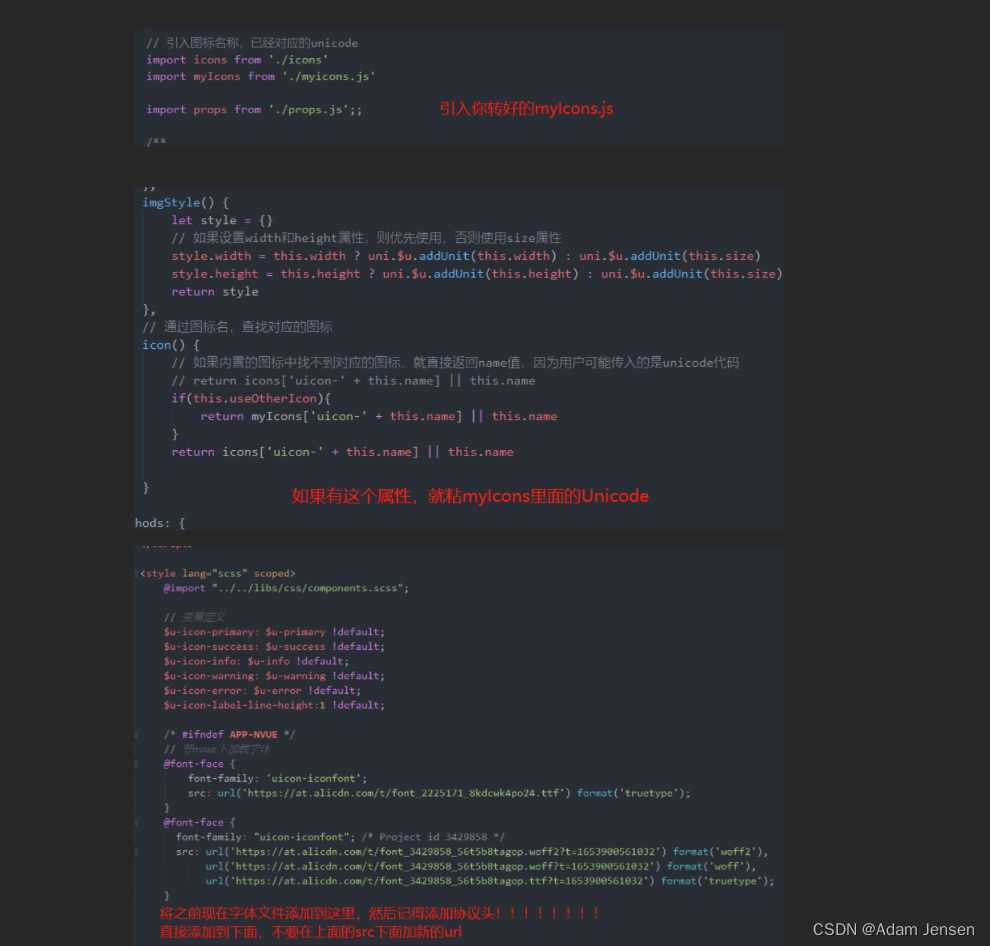Click the "/* Project id 3429858 */" comment
Image resolution: width=990 pixels, height=946 pixels.
(x=433, y=837)
